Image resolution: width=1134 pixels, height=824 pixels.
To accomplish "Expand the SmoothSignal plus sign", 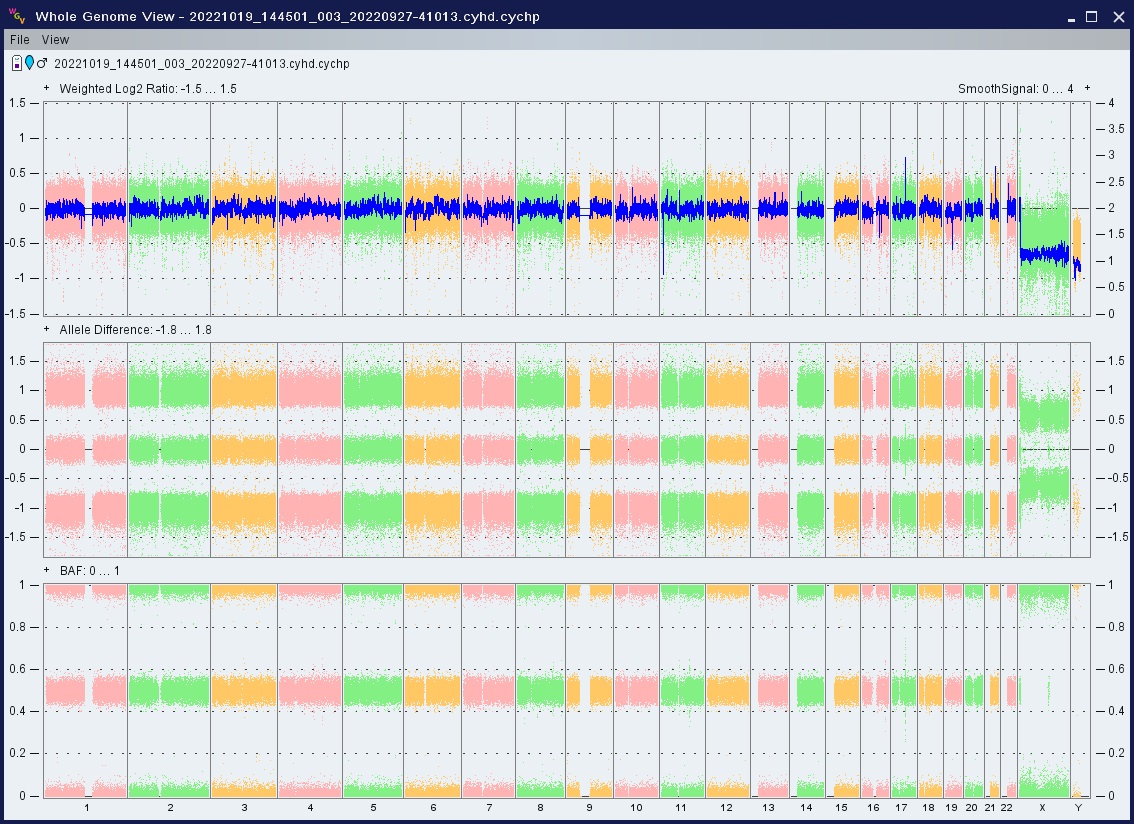I will click(x=1087, y=88).
